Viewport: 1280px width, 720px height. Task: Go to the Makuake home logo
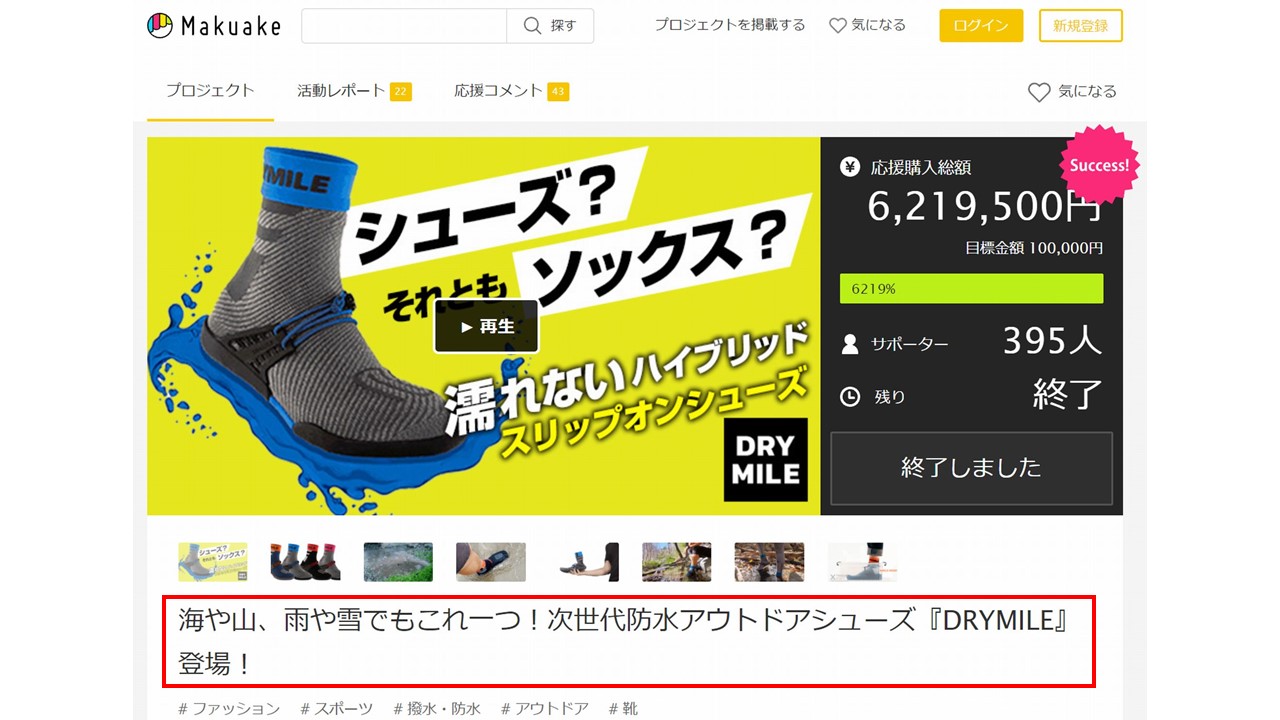(x=214, y=26)
